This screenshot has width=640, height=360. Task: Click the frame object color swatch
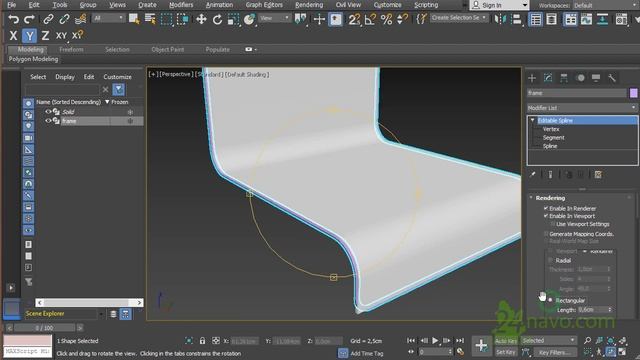[x=633, y=93]
